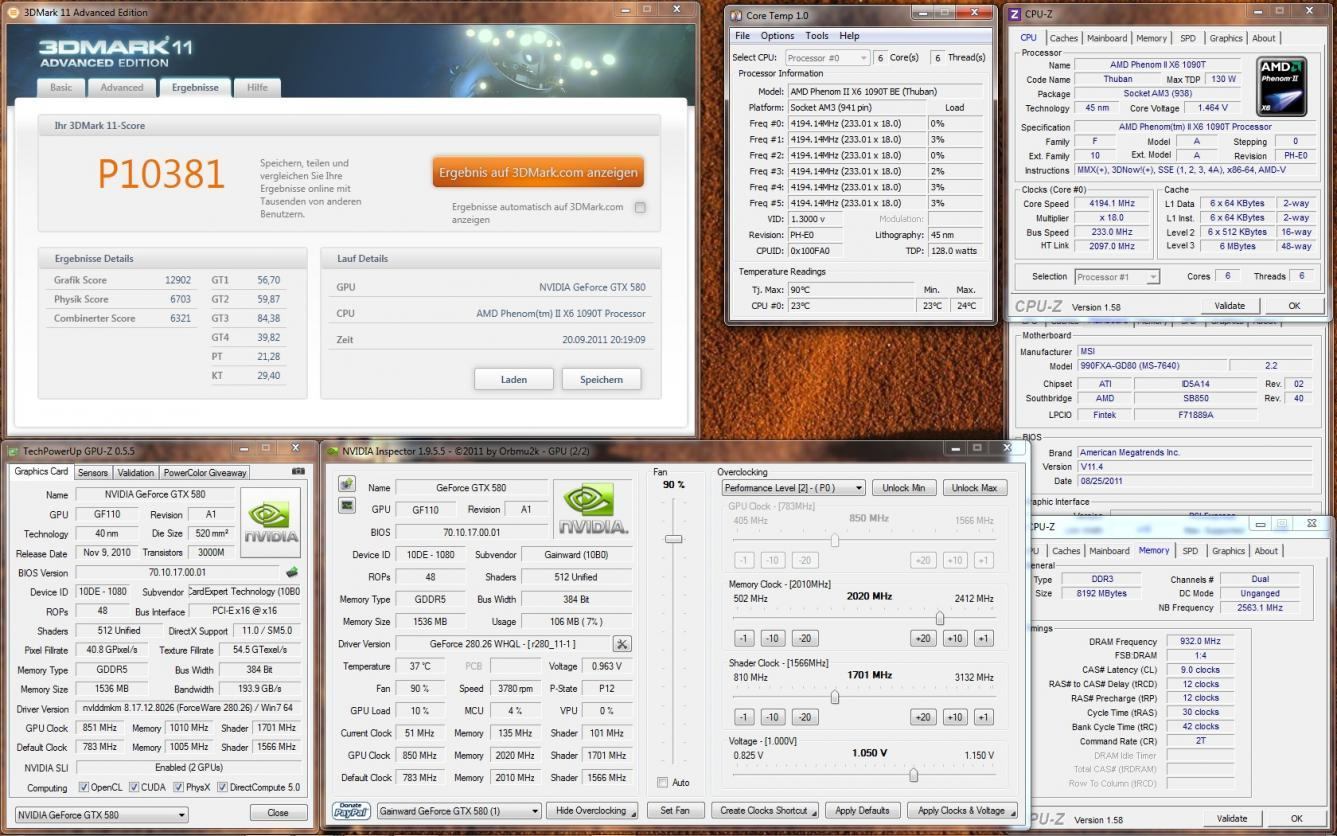This screenshot has width=1337, height=836.
Task: Open Core Temp Help menu
Action: (849, 36)
